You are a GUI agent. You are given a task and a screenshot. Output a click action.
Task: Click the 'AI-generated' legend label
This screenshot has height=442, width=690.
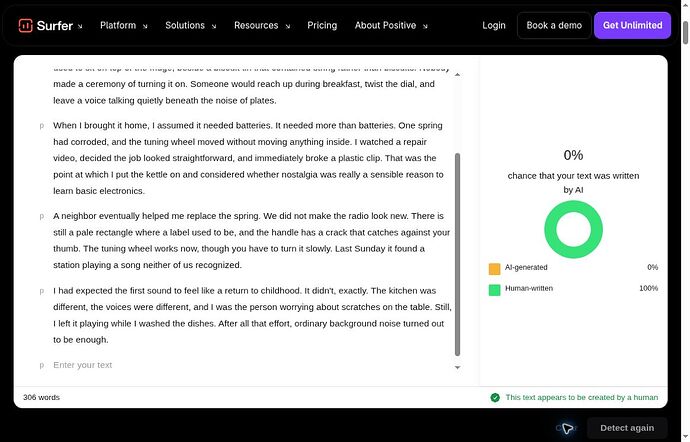coord(526,267)
